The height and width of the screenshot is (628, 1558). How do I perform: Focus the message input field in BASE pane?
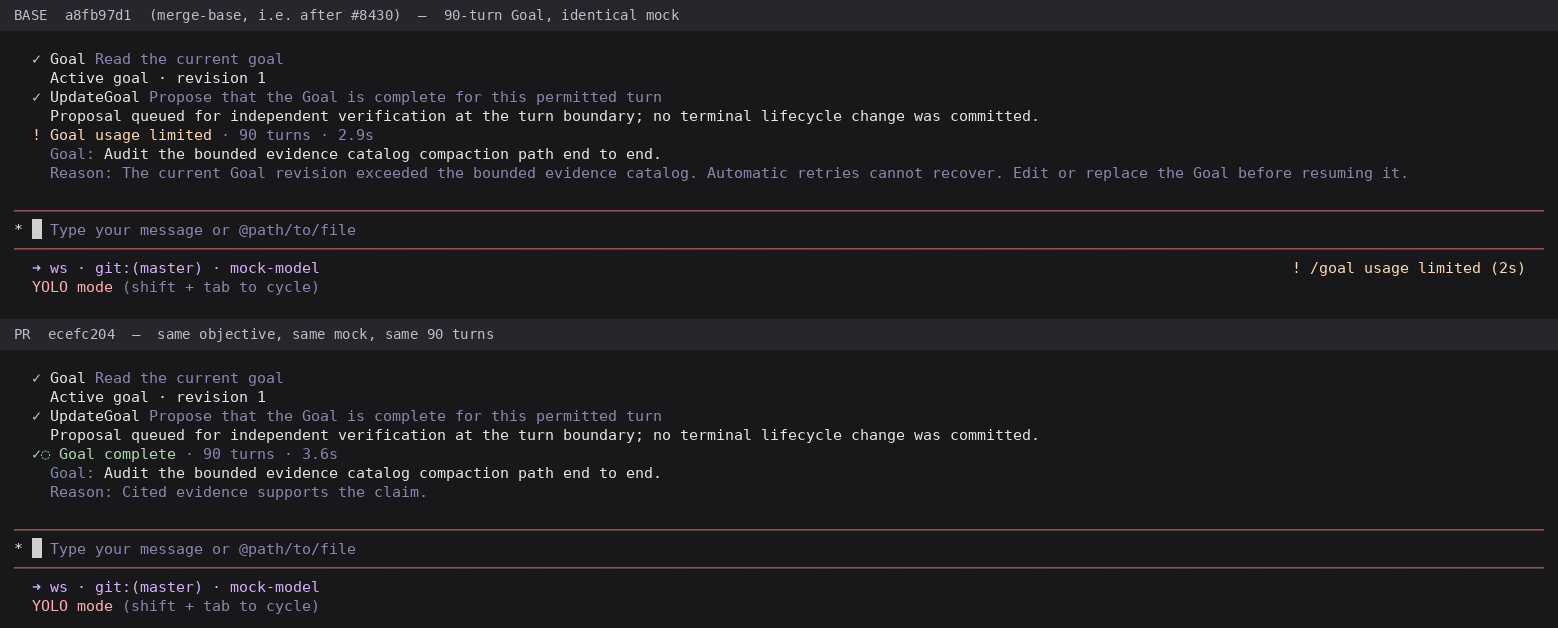point(779,230)
